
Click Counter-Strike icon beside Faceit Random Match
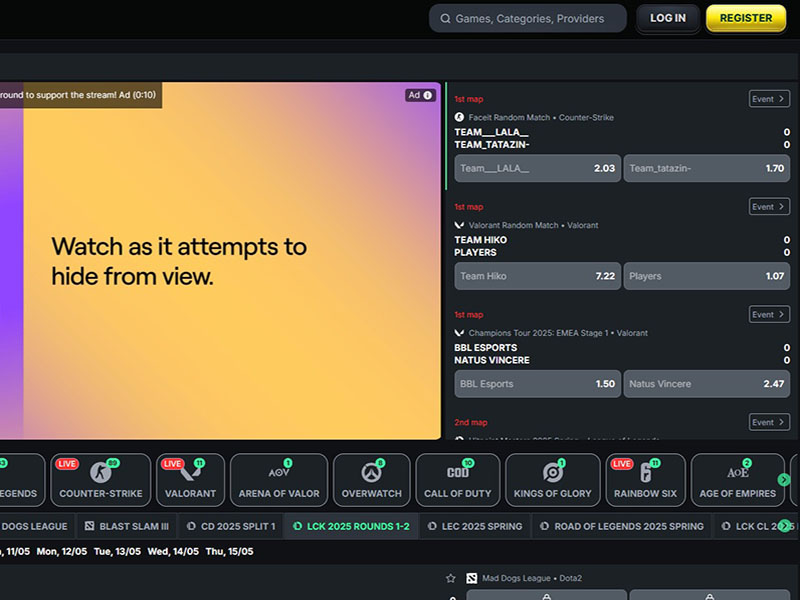point(459,117)
